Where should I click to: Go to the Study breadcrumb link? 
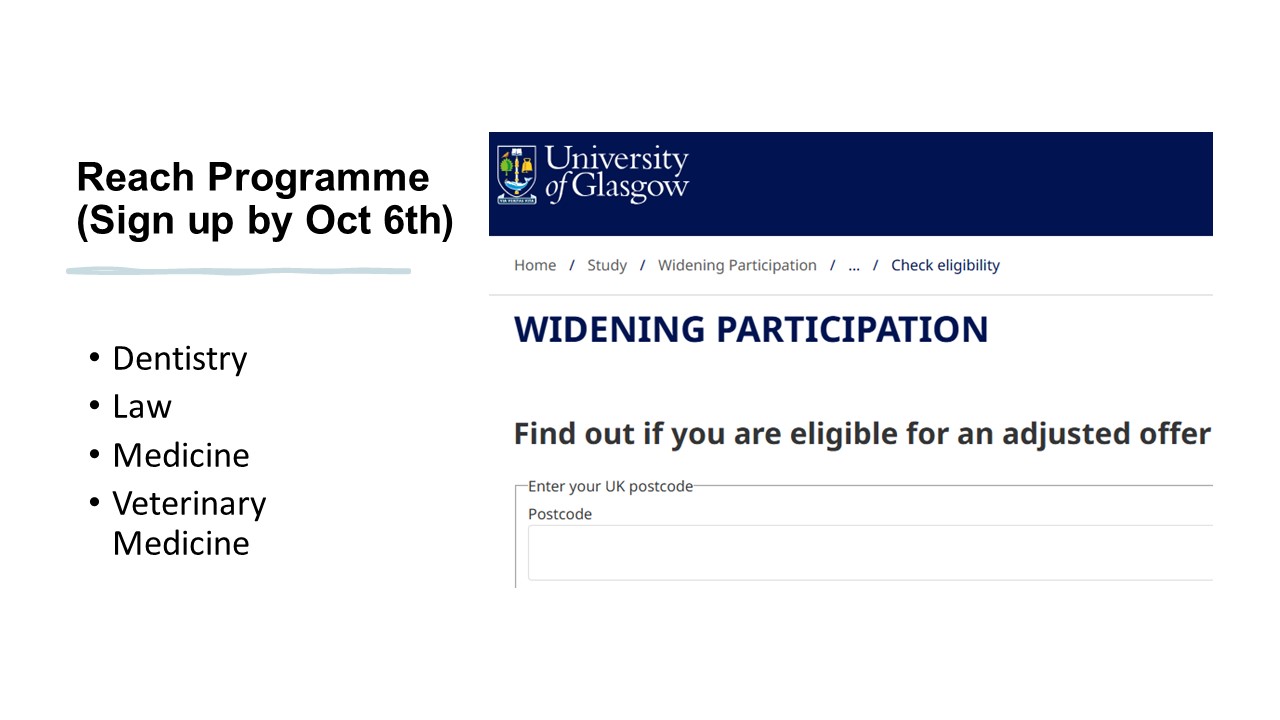tap(607, 265)
